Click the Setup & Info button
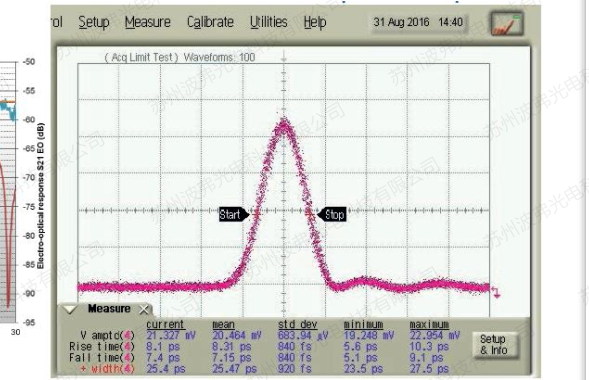 pyautogui.click(x=494, y=345)
